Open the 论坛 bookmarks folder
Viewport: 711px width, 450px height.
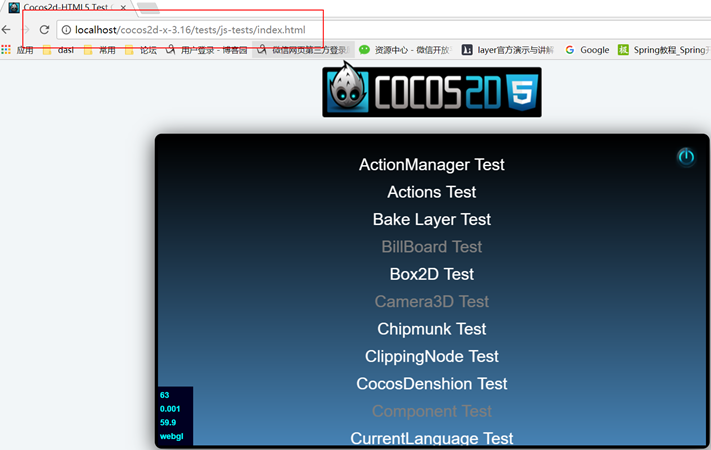coord(141,50)
